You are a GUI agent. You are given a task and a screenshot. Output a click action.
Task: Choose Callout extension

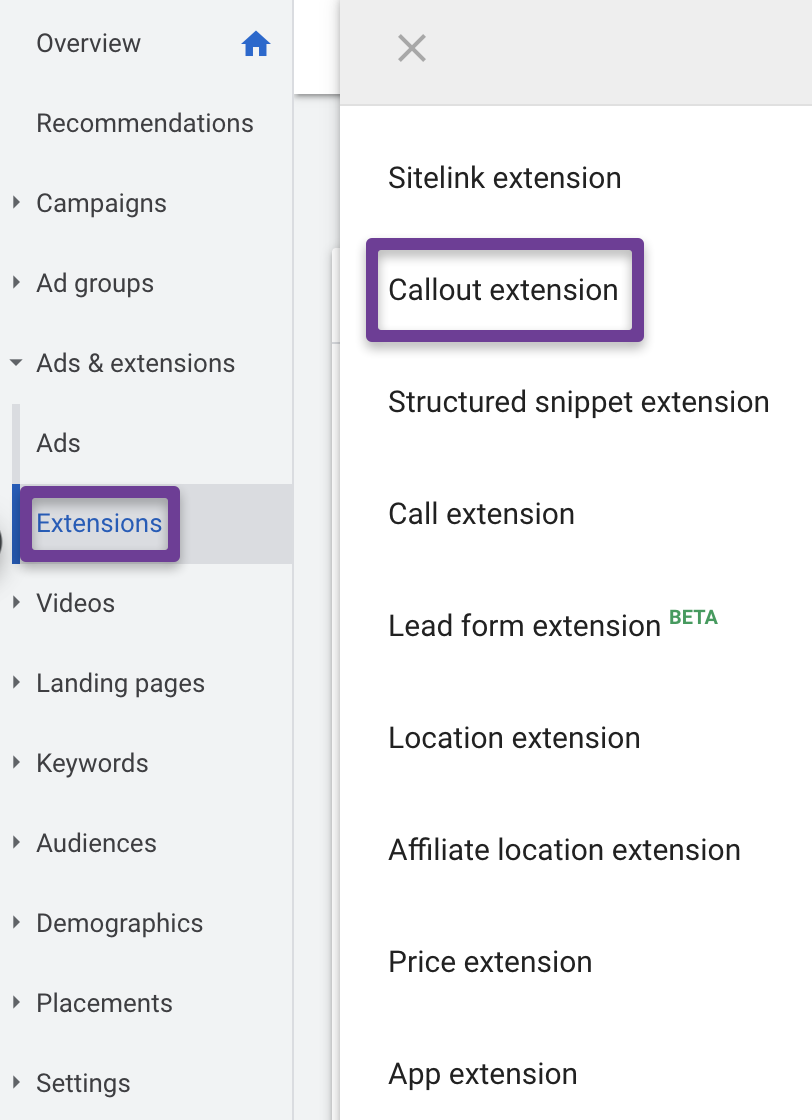(503, 290)
